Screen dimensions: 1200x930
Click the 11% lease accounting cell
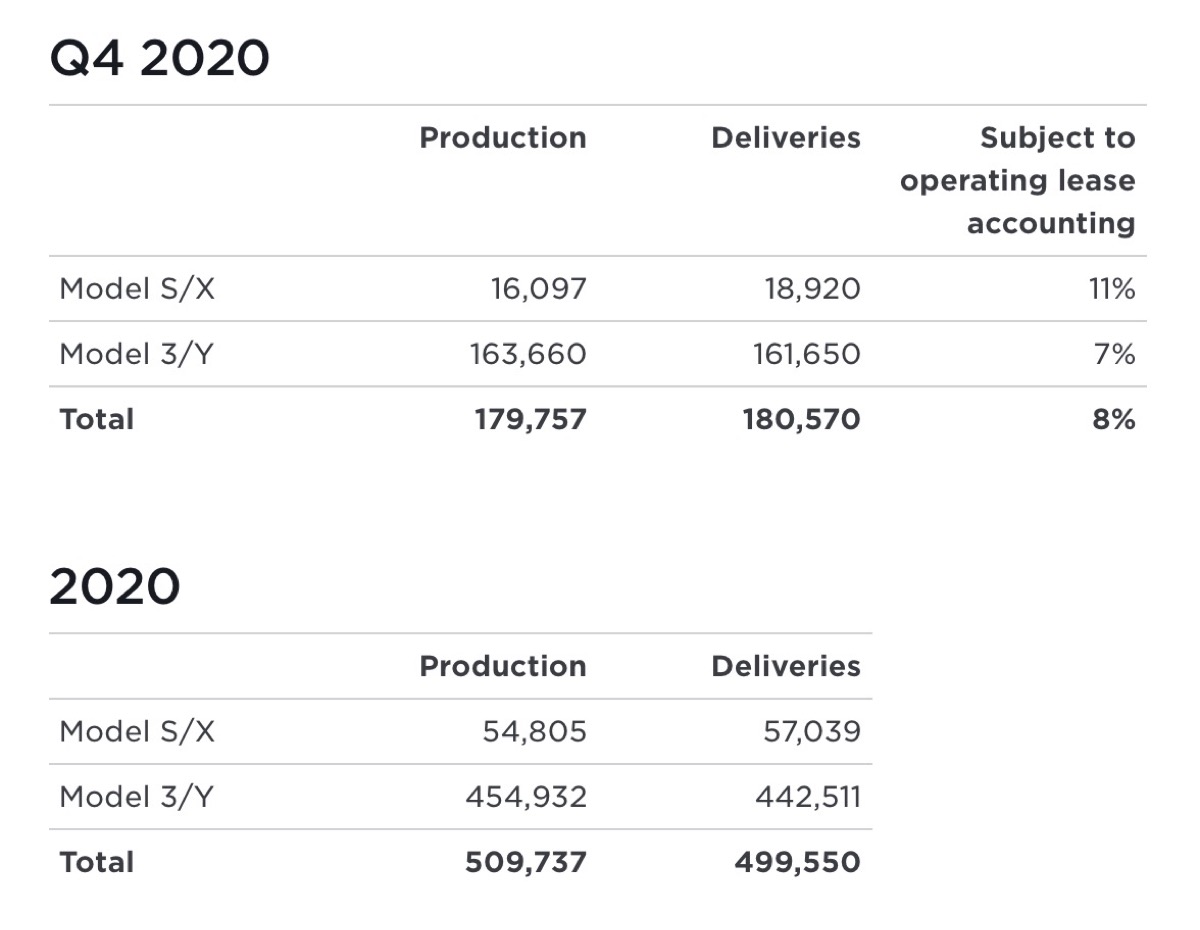[1111, 289]
